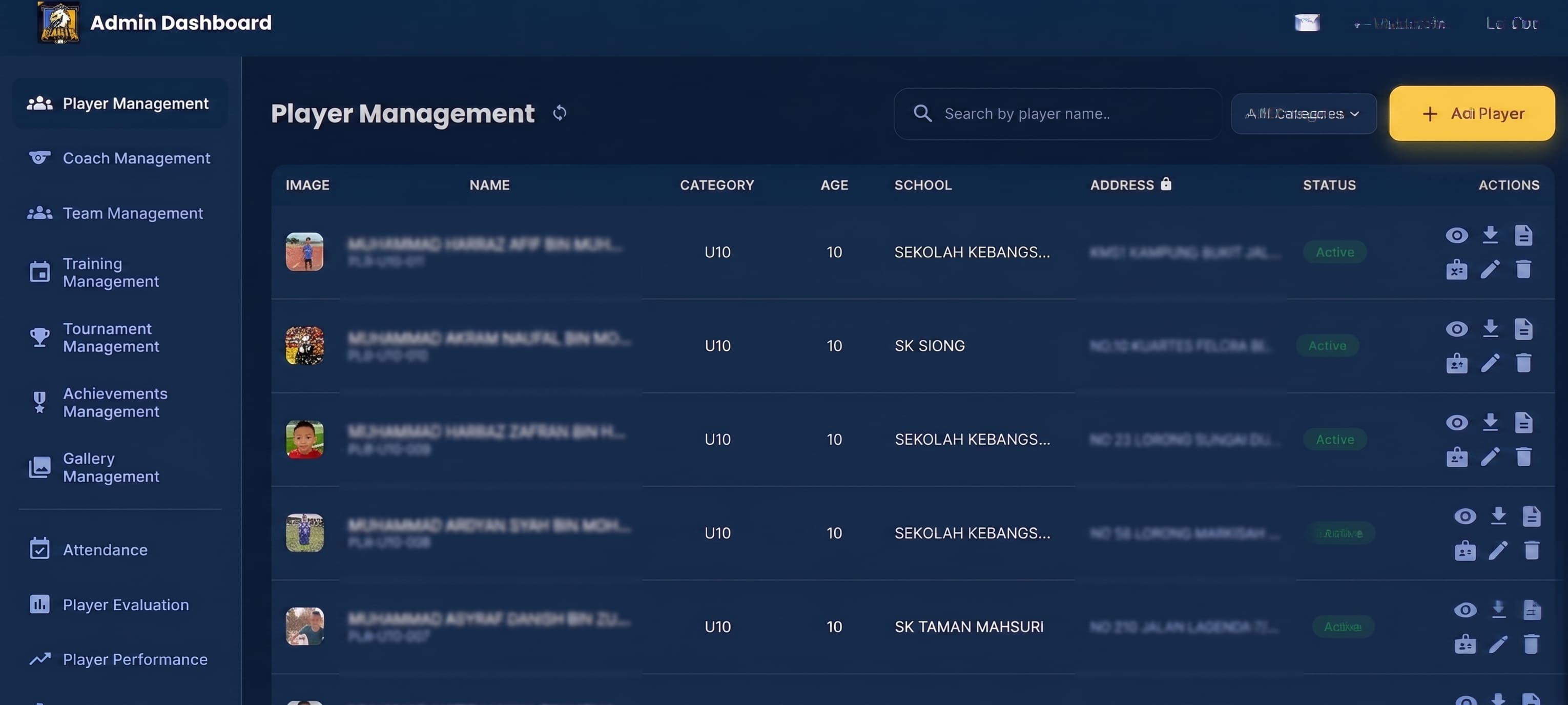Delete the fourth row player with trash icon
Viewport: 1568px width, 705px height.
click(x=1532, y=550)
